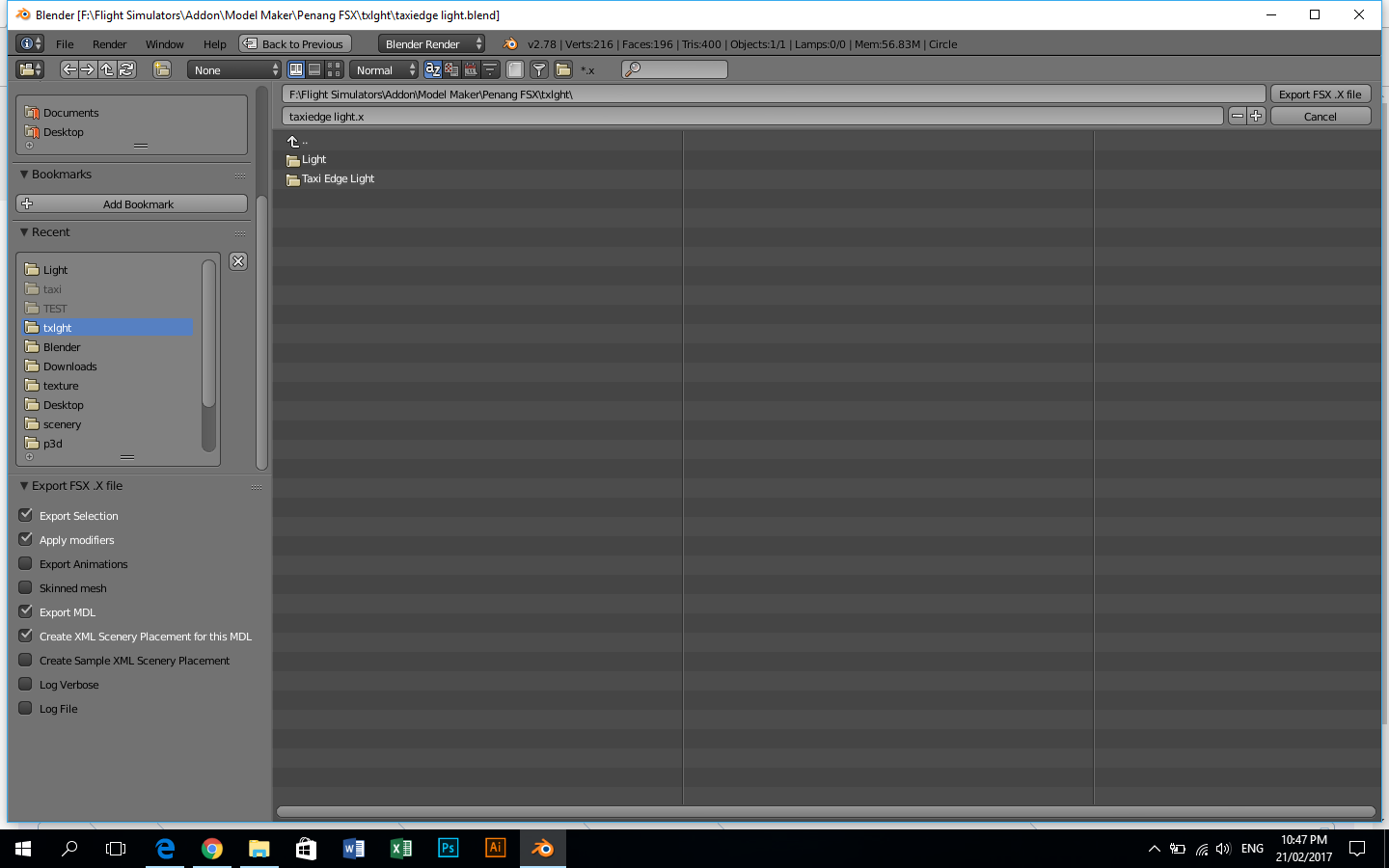This screenshot has height=868, width=1389.
Task: Click the Export FSX .X file button
Action: pyautogui.click(x=1321, y=94)
